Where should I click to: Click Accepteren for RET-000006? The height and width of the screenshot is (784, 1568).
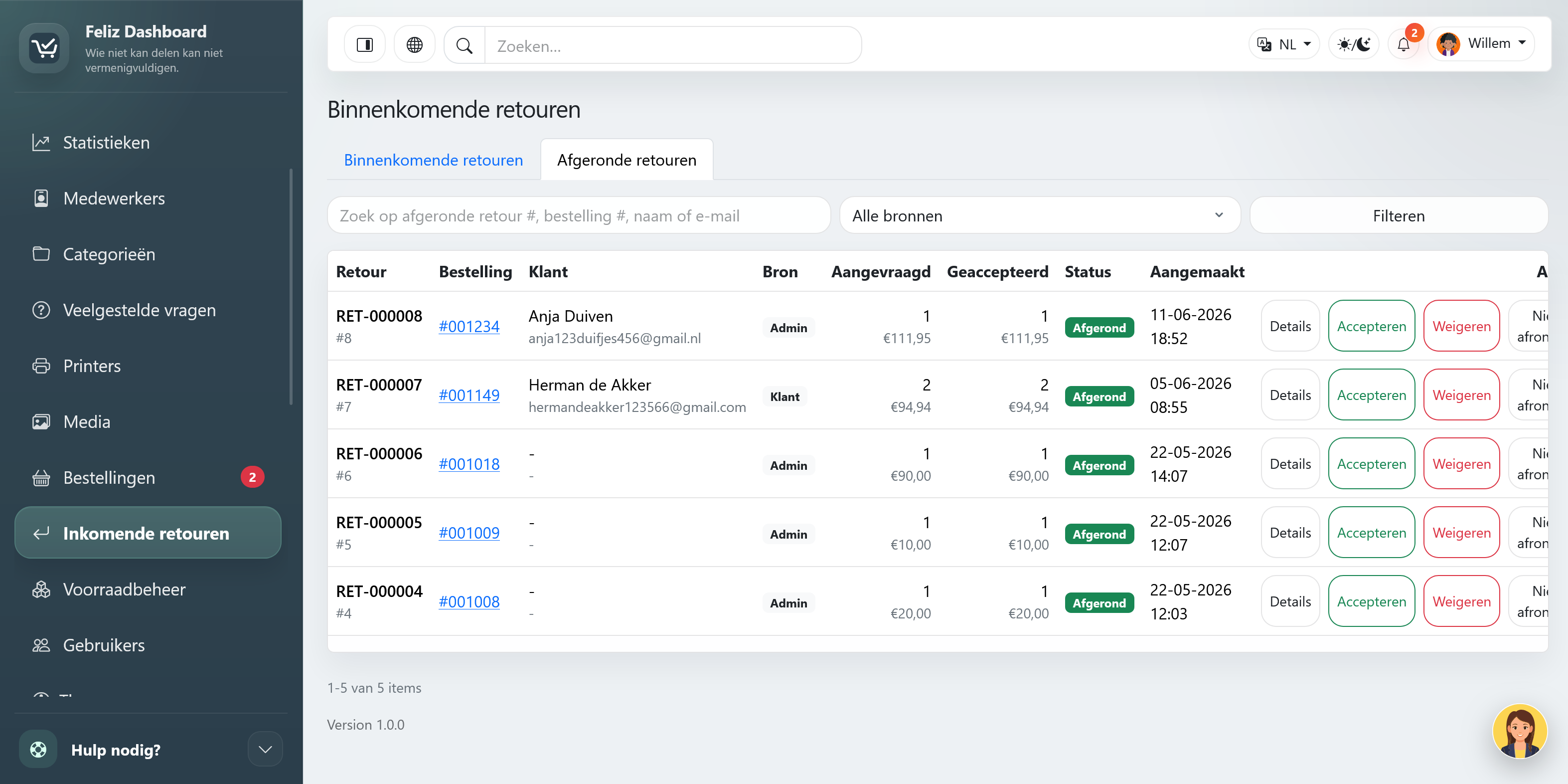pyautogui.click(x=1372, y=464)
